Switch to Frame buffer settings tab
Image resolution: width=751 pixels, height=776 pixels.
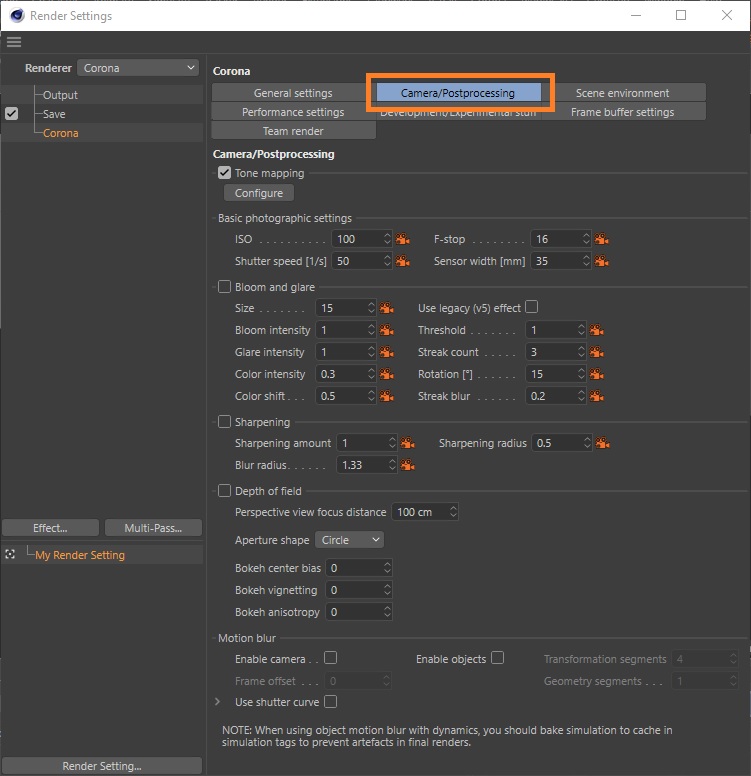pyautogui.click(x=622, y=112)
